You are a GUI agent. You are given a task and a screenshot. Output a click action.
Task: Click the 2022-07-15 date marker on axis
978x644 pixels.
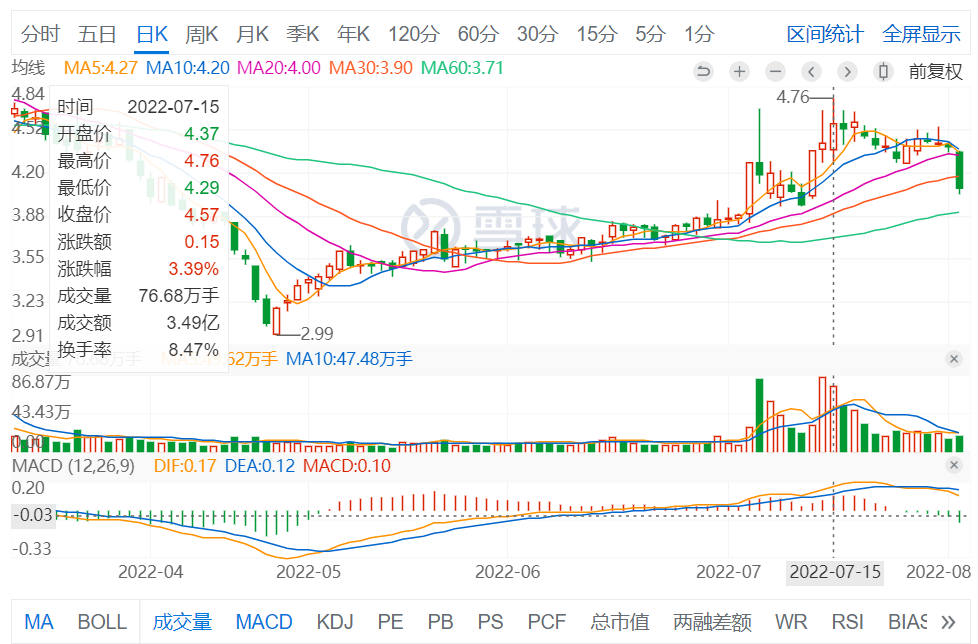(x=835, y=572)
